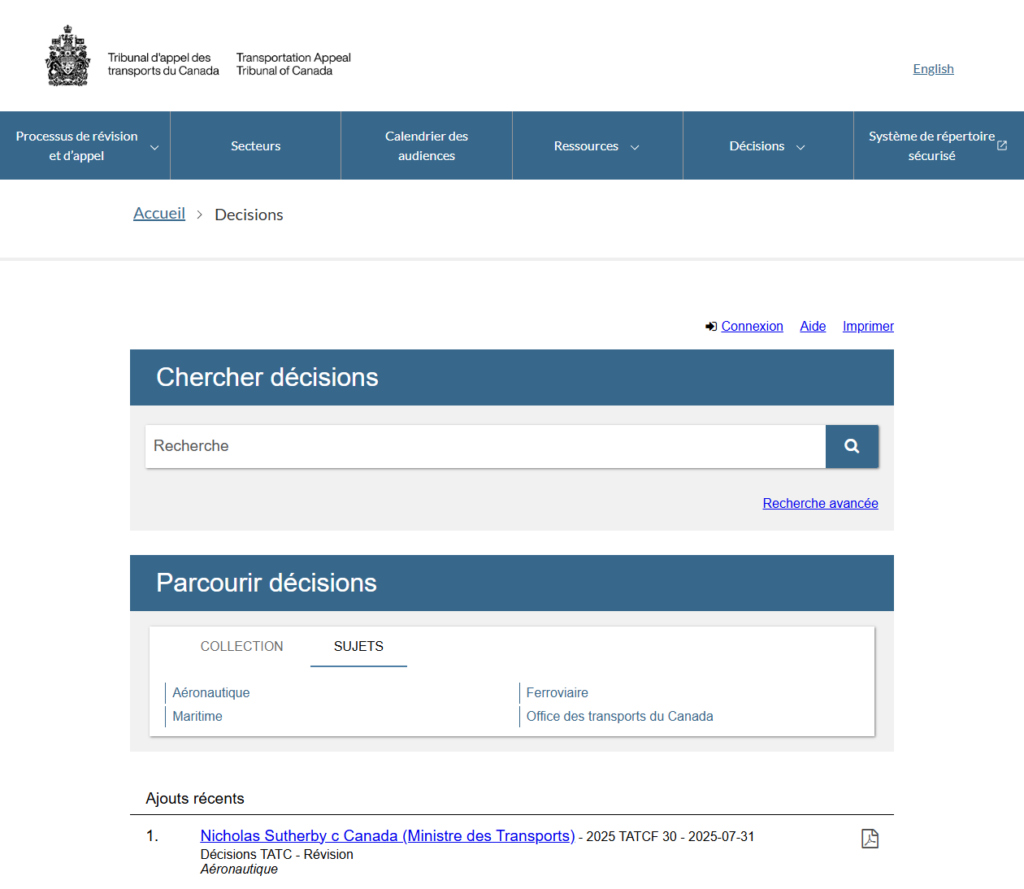
Task: Open Calendrier des audiences page
Action: [426, 146]
